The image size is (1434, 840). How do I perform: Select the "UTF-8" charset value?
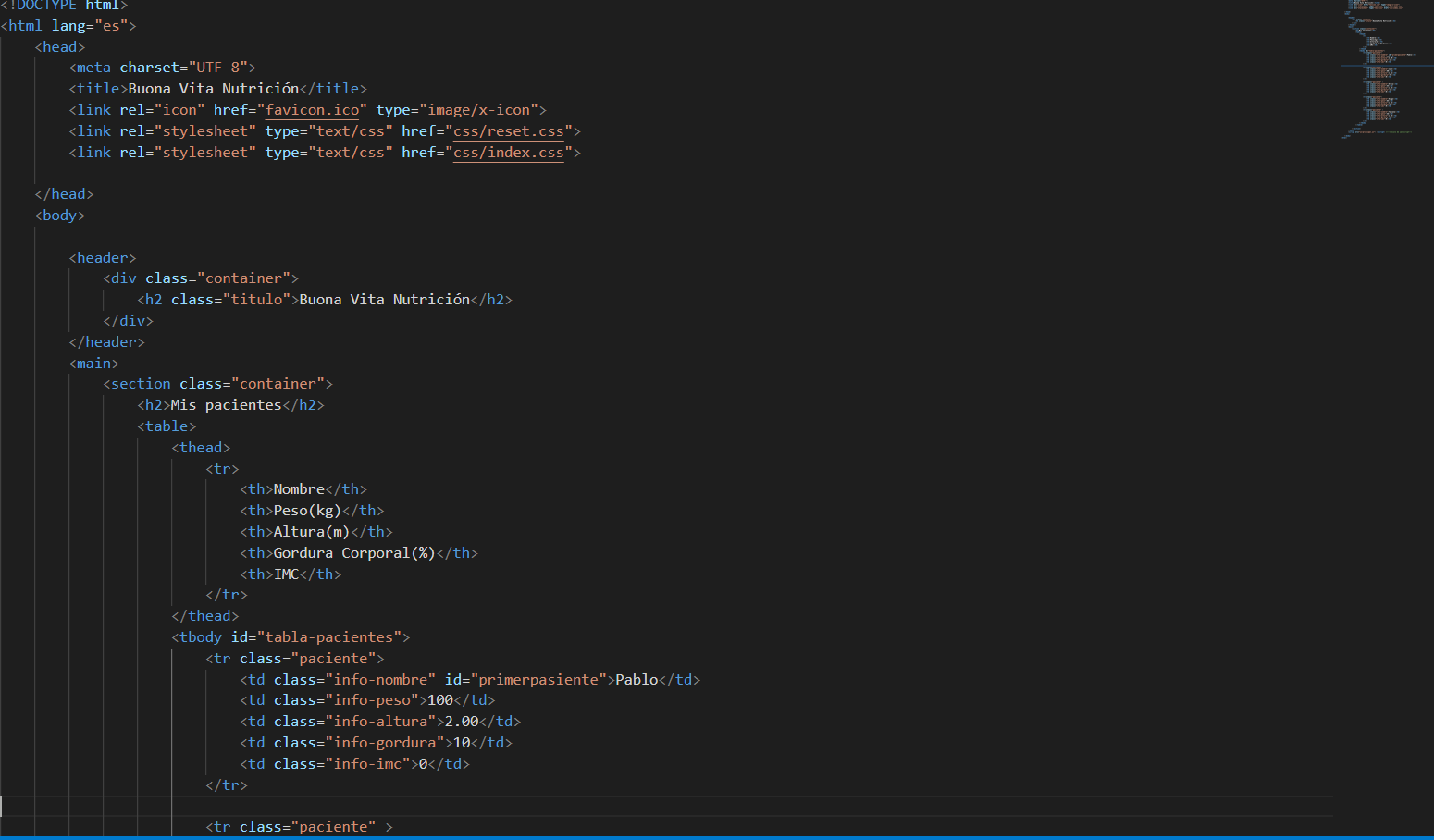pos(217,68)
